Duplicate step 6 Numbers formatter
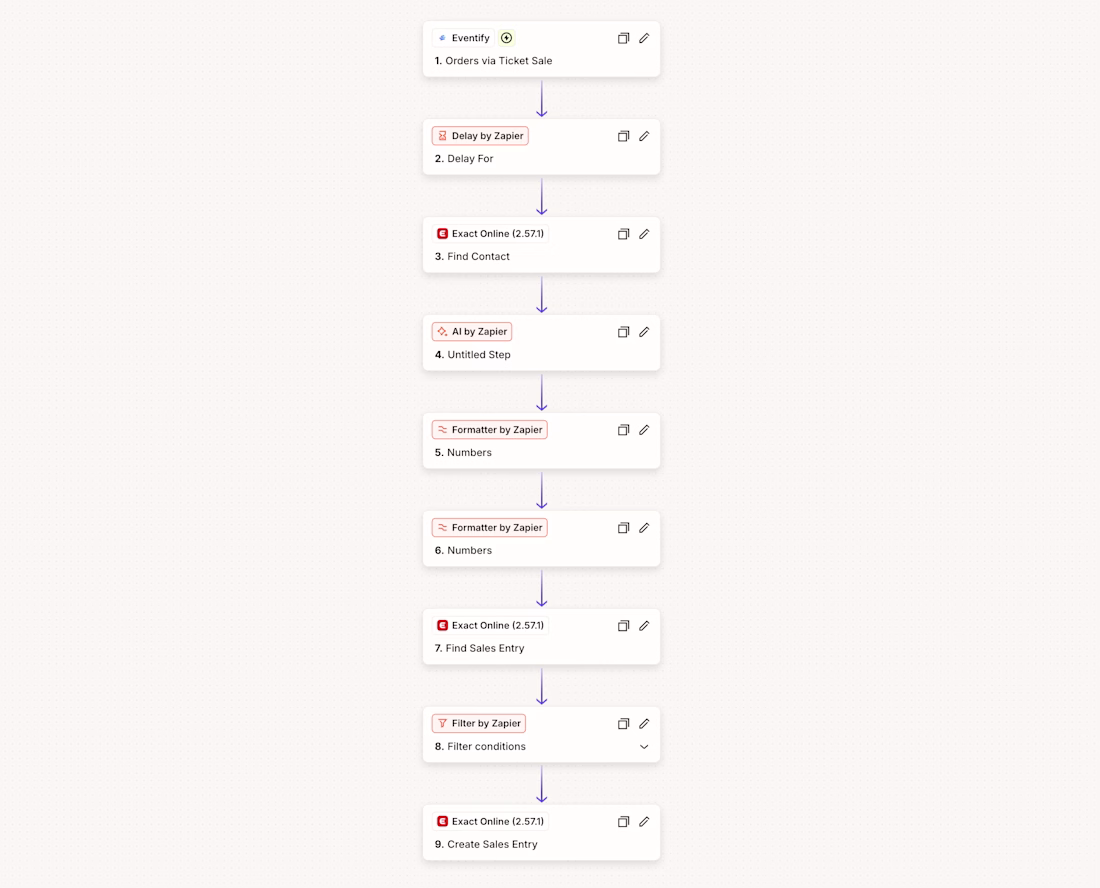 point(623,527)
